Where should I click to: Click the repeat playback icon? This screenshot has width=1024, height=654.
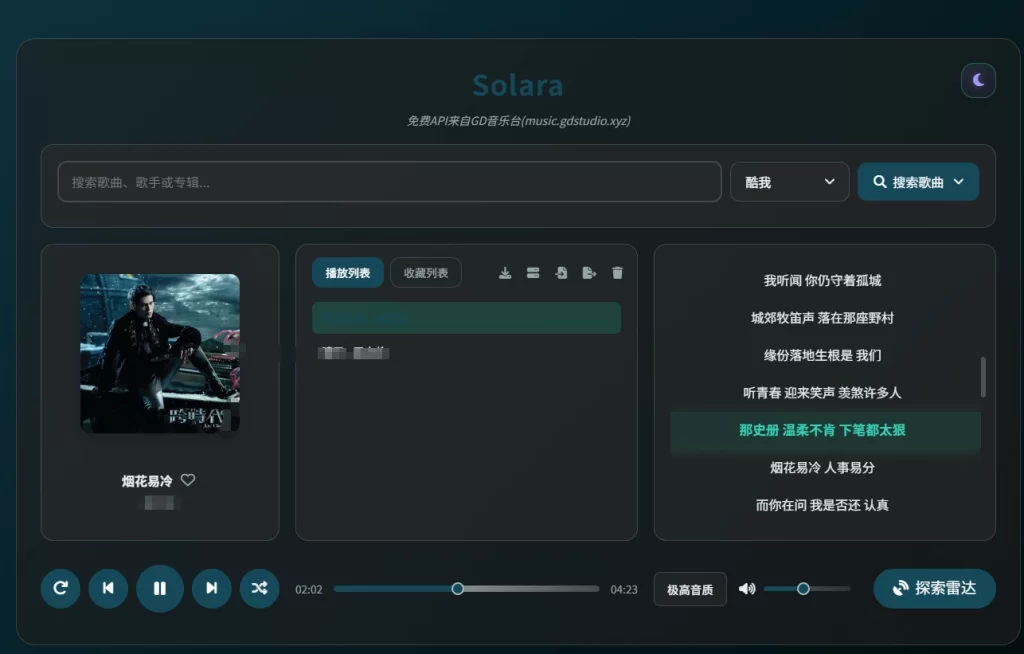[x=60, y=589]
